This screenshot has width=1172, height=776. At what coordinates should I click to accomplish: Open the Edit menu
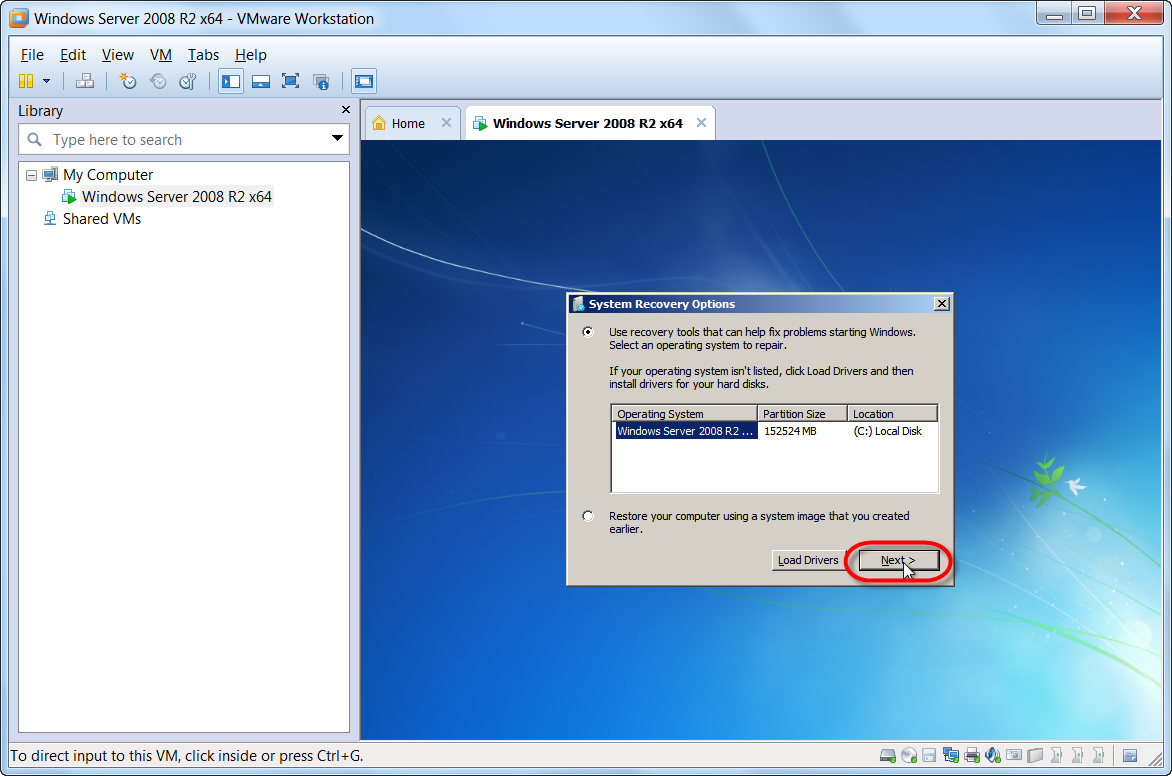pos(73,55)
